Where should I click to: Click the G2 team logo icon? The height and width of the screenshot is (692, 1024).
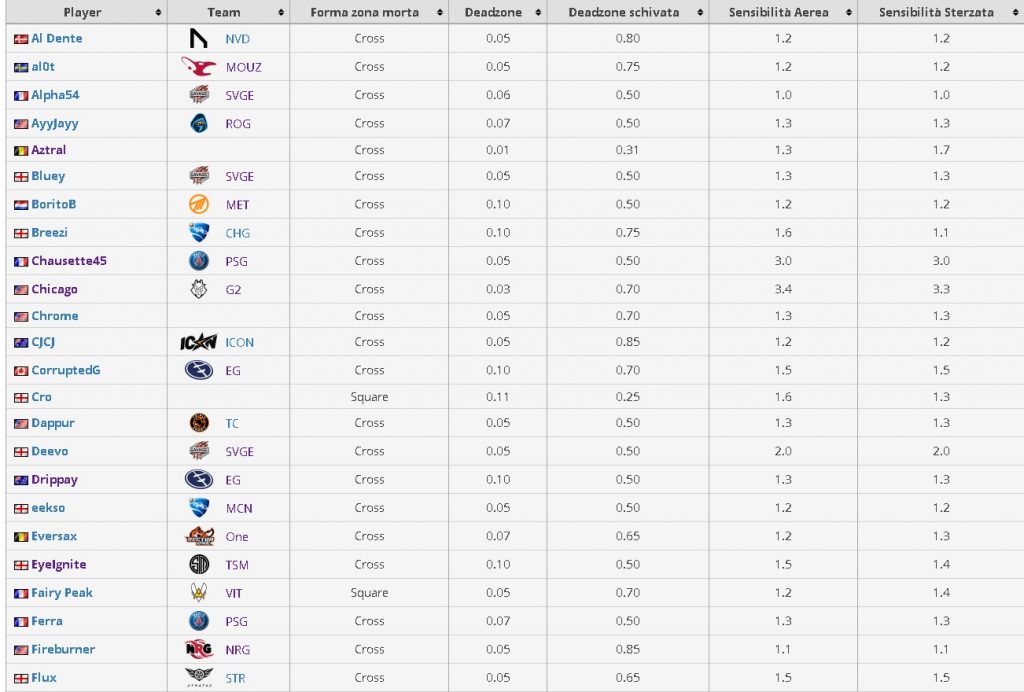coord(199,289)
